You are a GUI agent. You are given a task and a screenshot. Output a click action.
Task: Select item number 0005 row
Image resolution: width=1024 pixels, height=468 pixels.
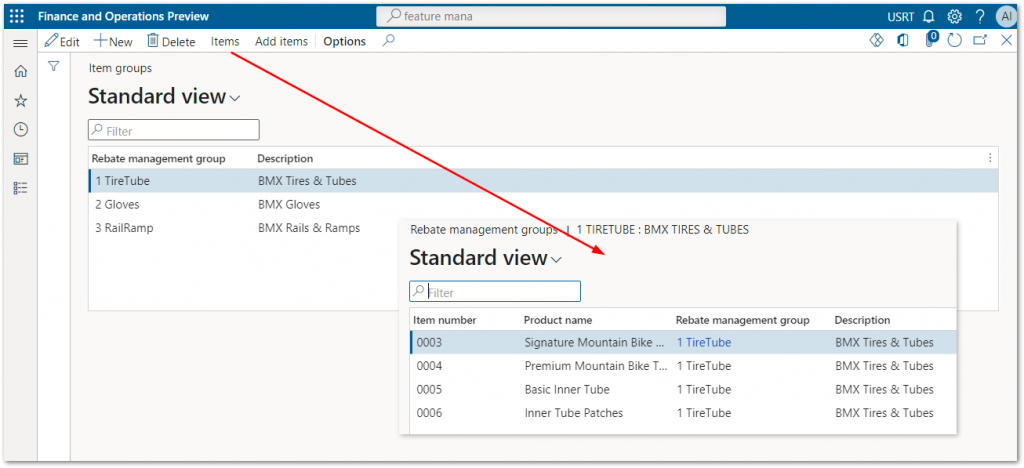tap(683, 389)
